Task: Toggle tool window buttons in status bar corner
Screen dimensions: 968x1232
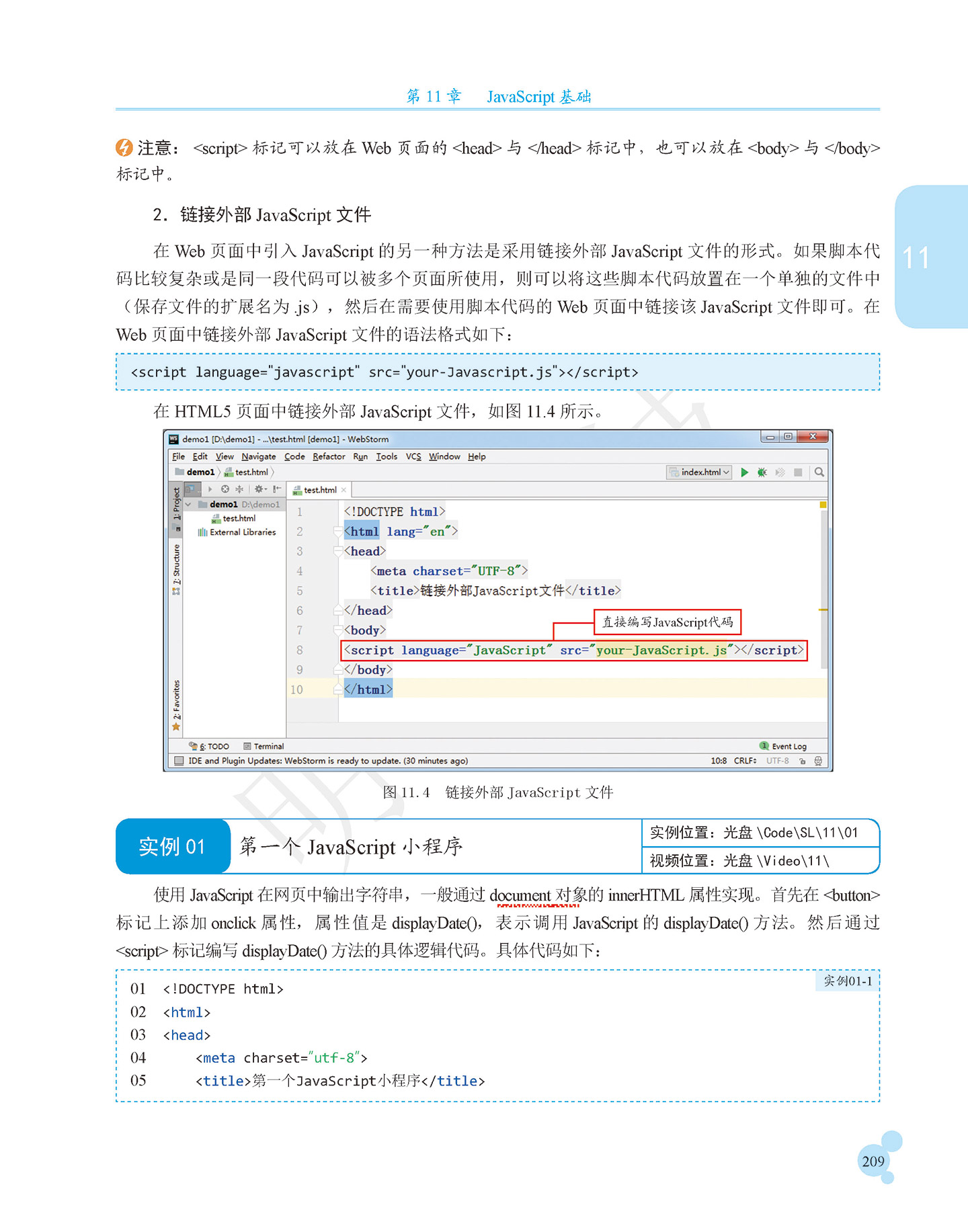Action: [179, 761]
